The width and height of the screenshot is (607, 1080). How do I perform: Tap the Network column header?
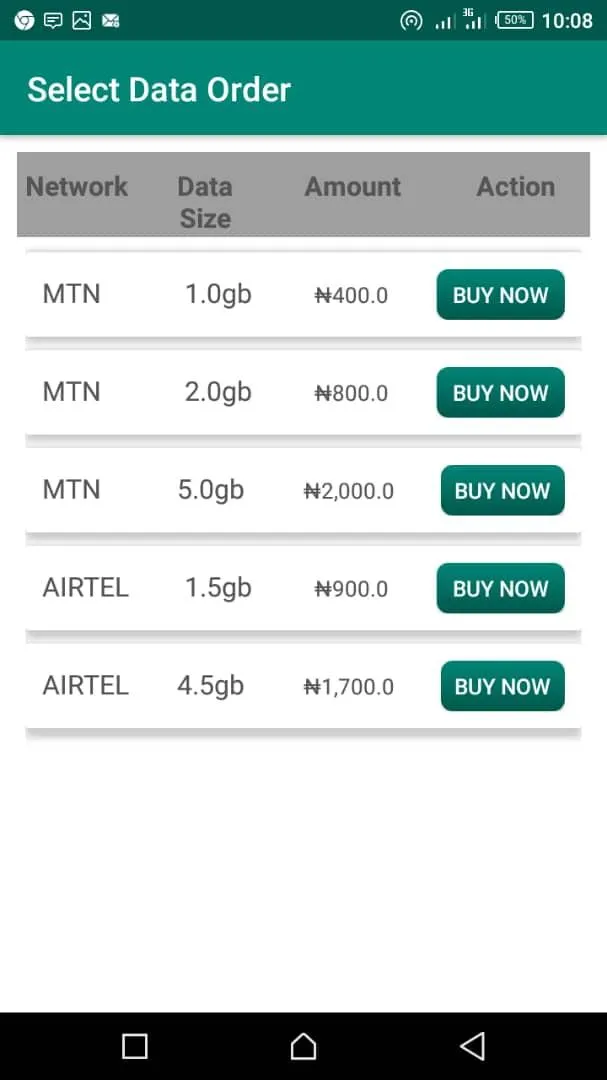(77, 187)
